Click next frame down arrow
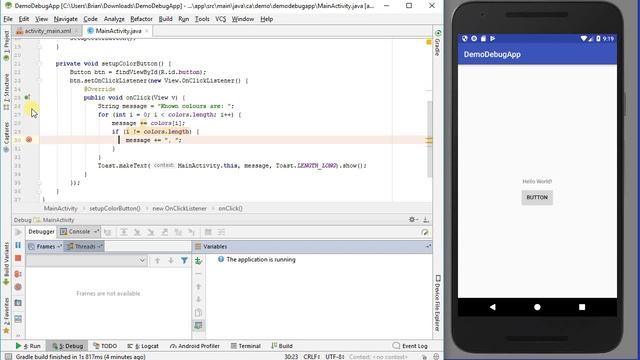Screen dimensions: 640x360 [x=171, y=260]
